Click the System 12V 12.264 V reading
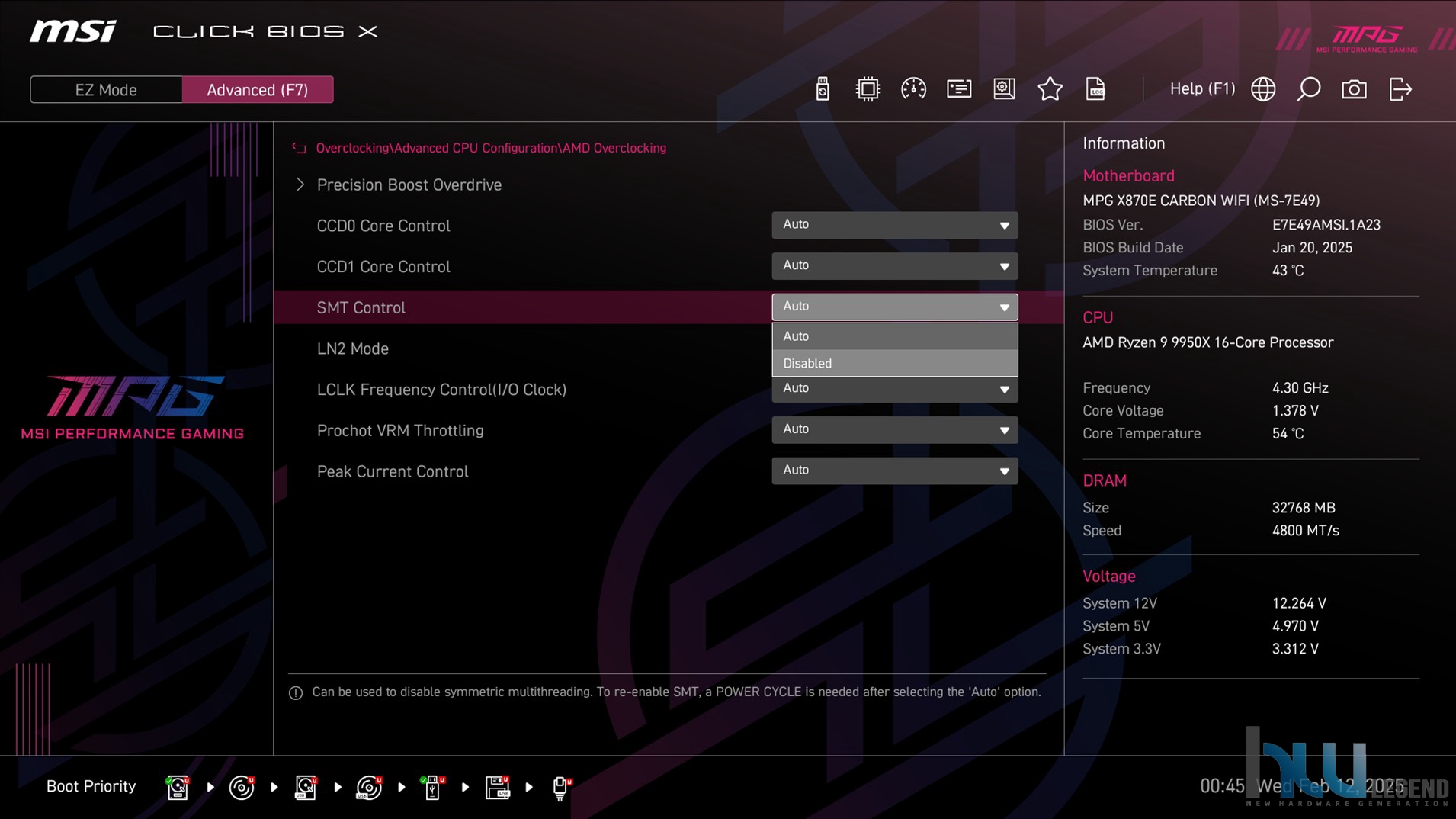The height and width of the screenshot is (819, 1456). tap(1299, 603)
